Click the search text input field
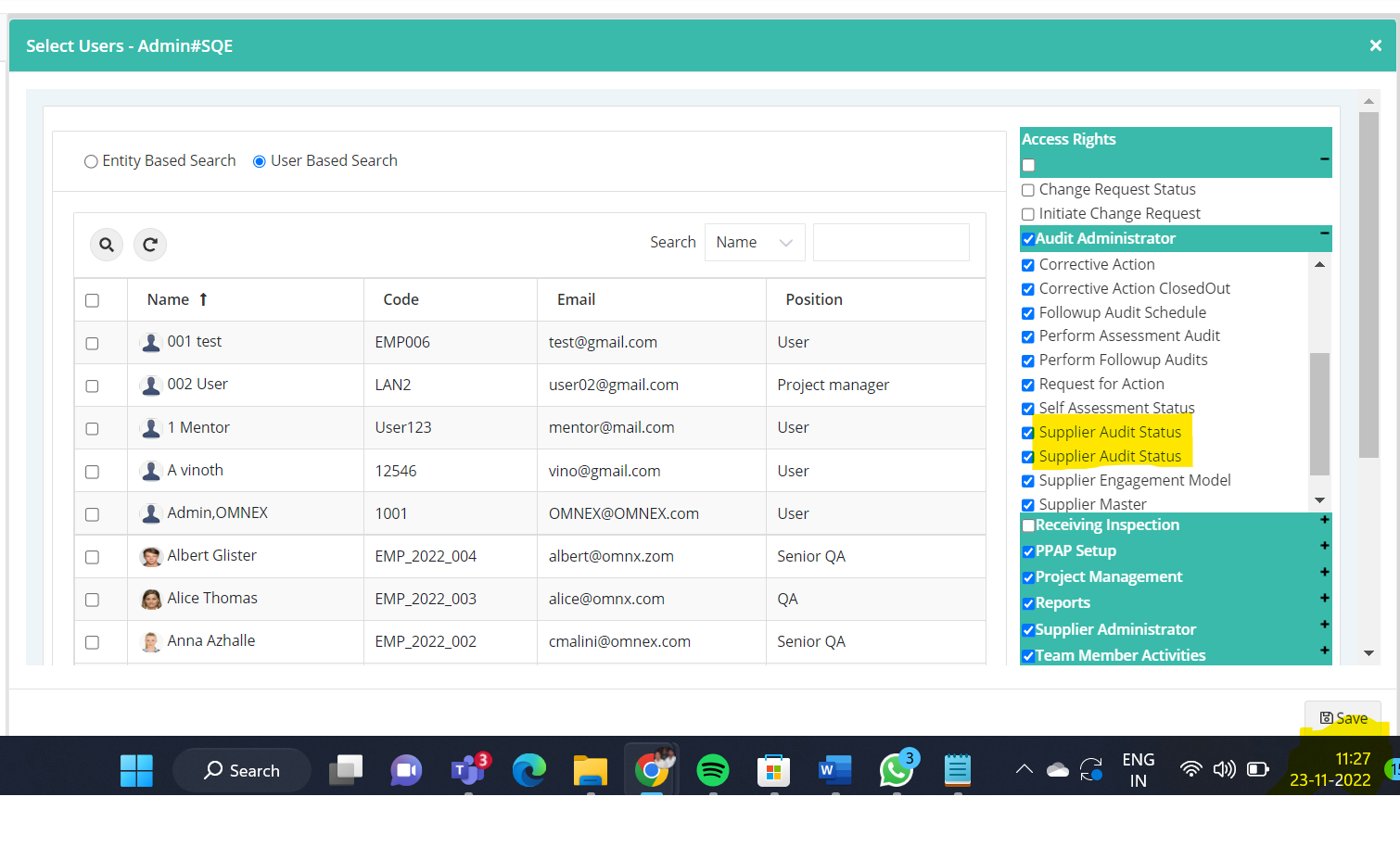The image size is (1400, 860). 891,243
